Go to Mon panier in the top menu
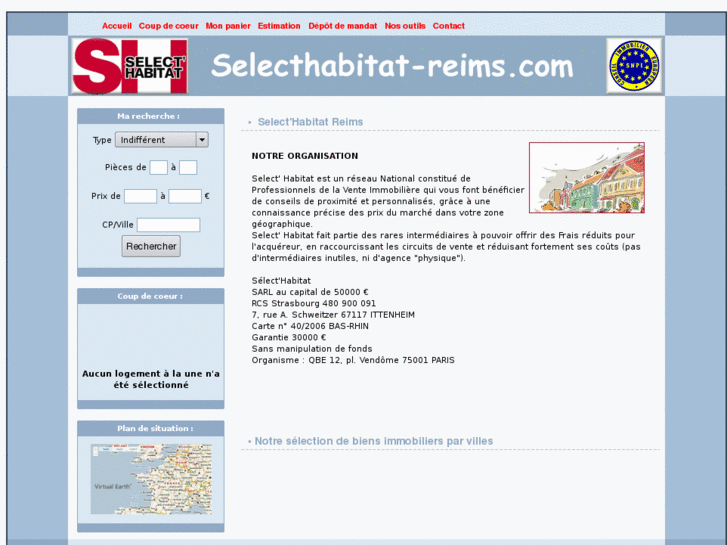The width and height of the screenshot is (727, 545). click(x=228, y=26)
